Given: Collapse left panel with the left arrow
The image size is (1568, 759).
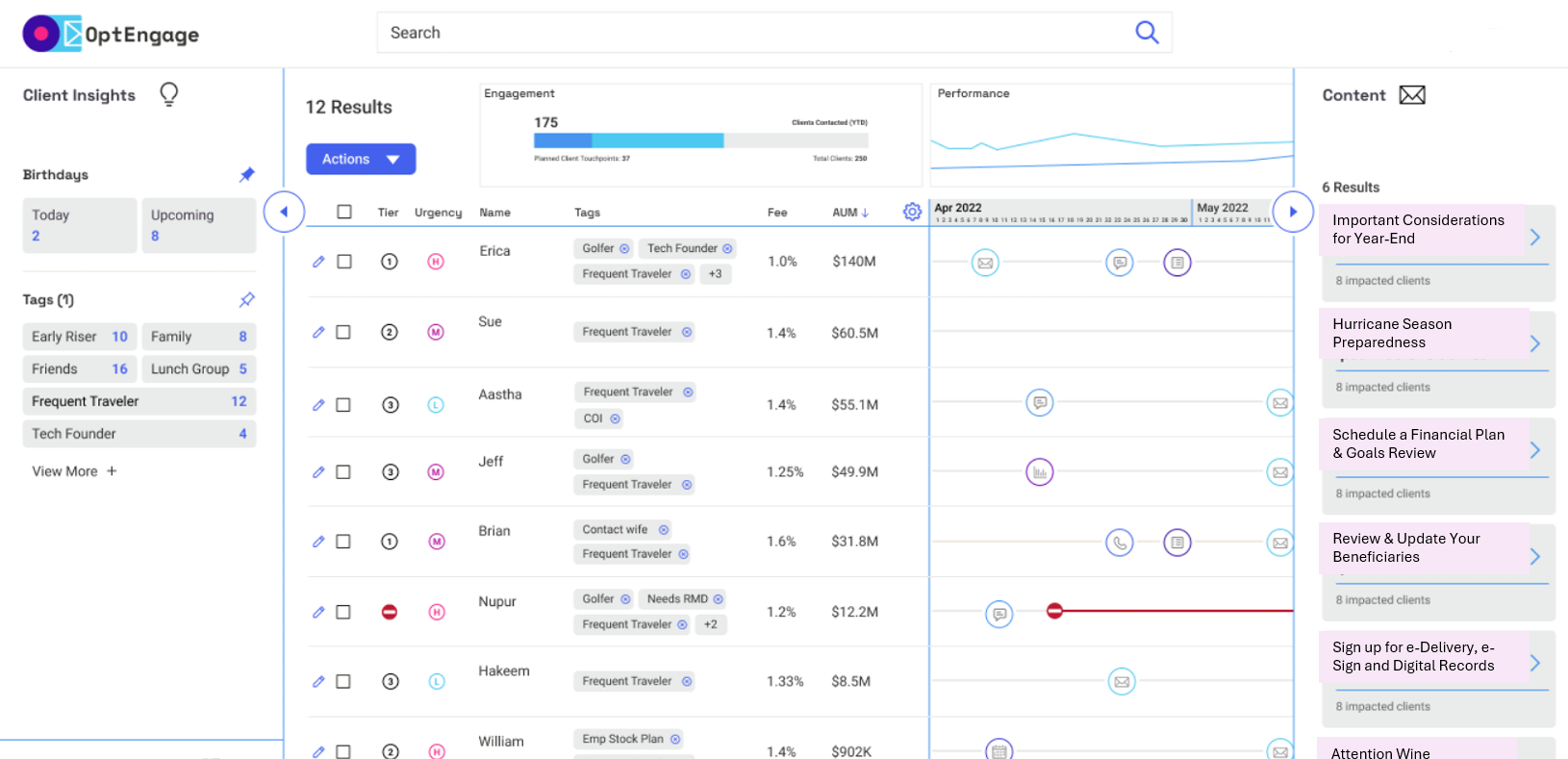Looking at the screenshot, I should pyautogui.click(x=284, y=212).
